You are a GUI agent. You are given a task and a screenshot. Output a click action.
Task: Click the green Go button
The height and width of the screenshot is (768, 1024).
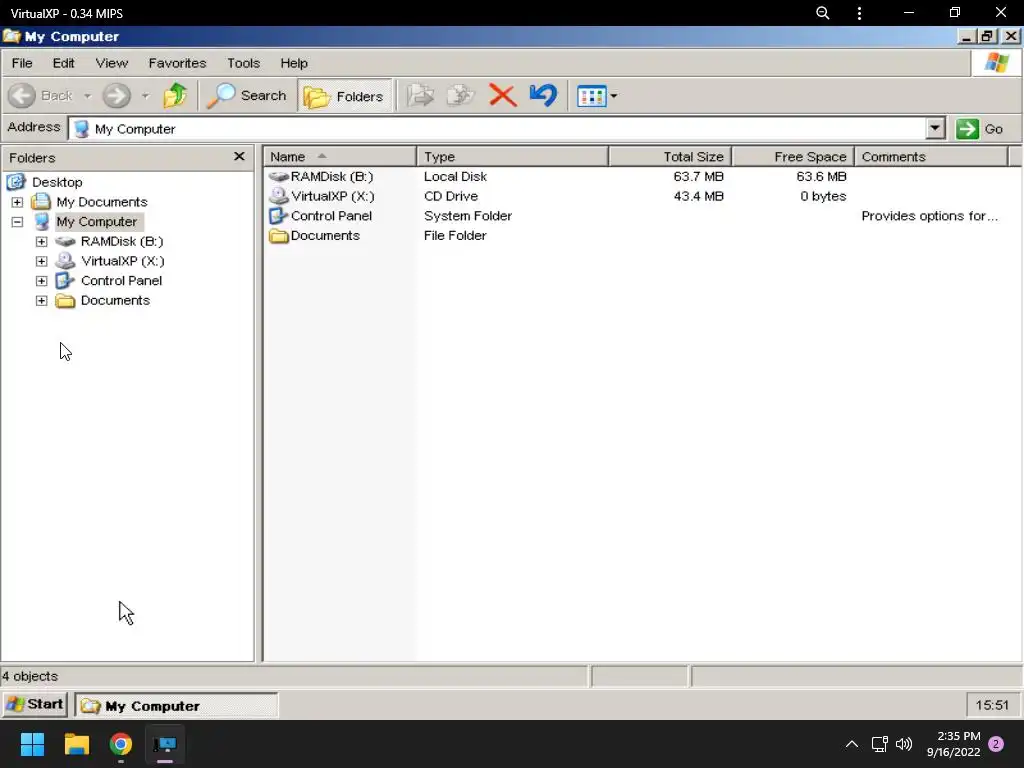pos(980,129)
